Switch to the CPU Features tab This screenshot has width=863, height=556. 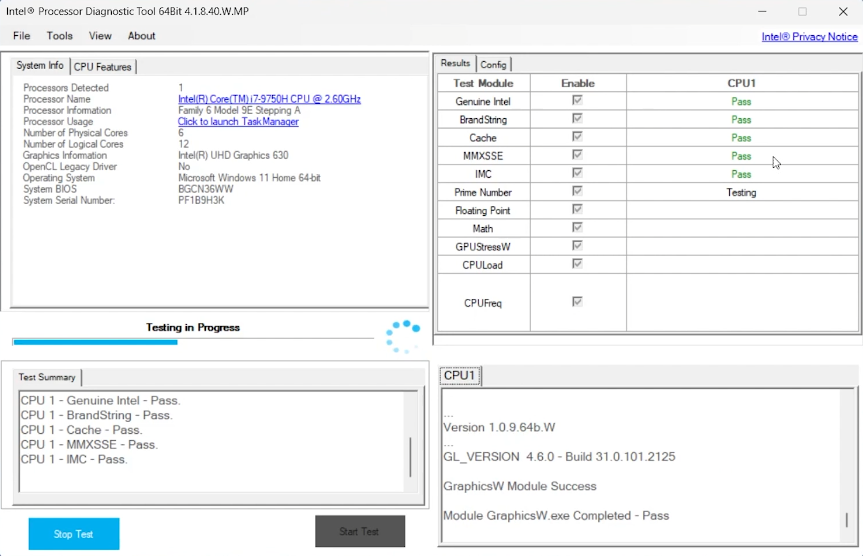(103, 67)
